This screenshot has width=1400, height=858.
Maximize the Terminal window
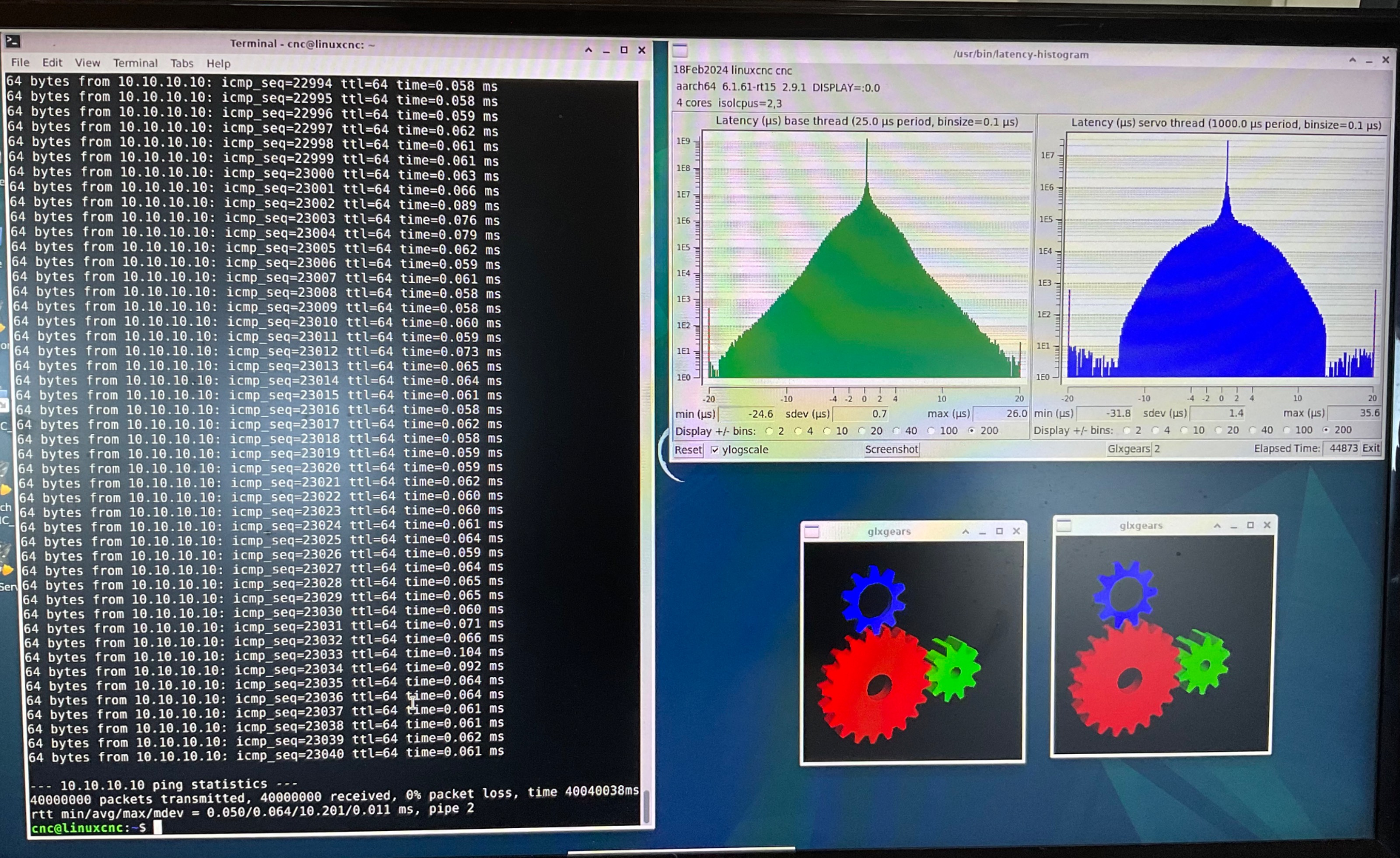pyautogui.click(x=624, y=50)
